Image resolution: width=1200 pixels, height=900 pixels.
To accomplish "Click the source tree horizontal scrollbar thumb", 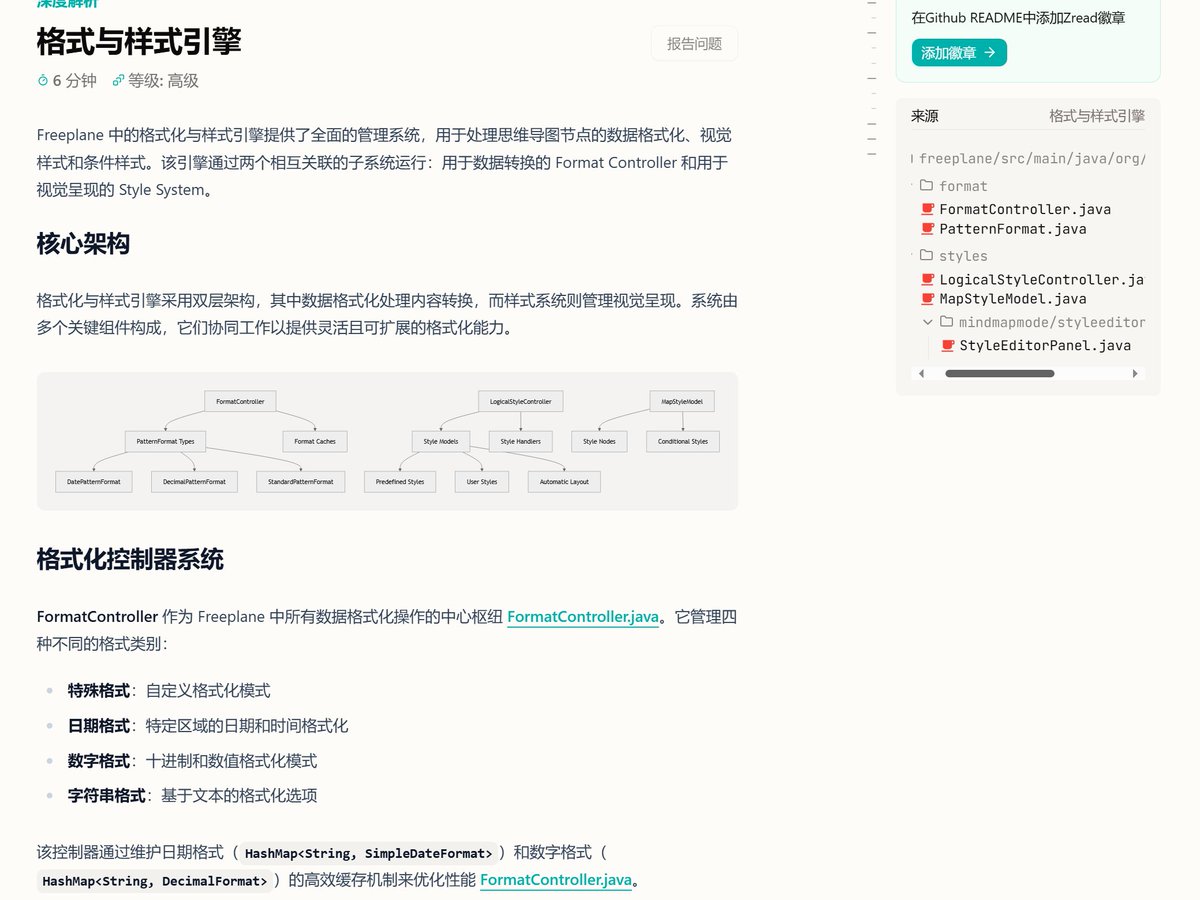I will point(999,373).
